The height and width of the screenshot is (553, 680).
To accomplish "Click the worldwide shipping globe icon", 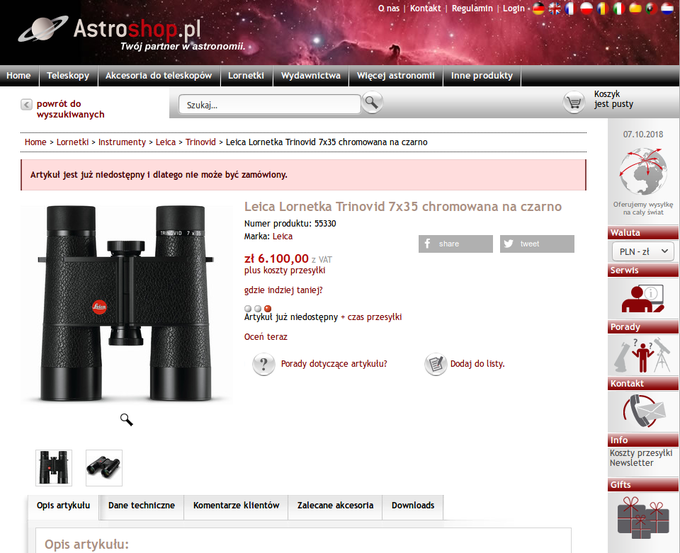I will pyautogui.click(x=643, y=172).
